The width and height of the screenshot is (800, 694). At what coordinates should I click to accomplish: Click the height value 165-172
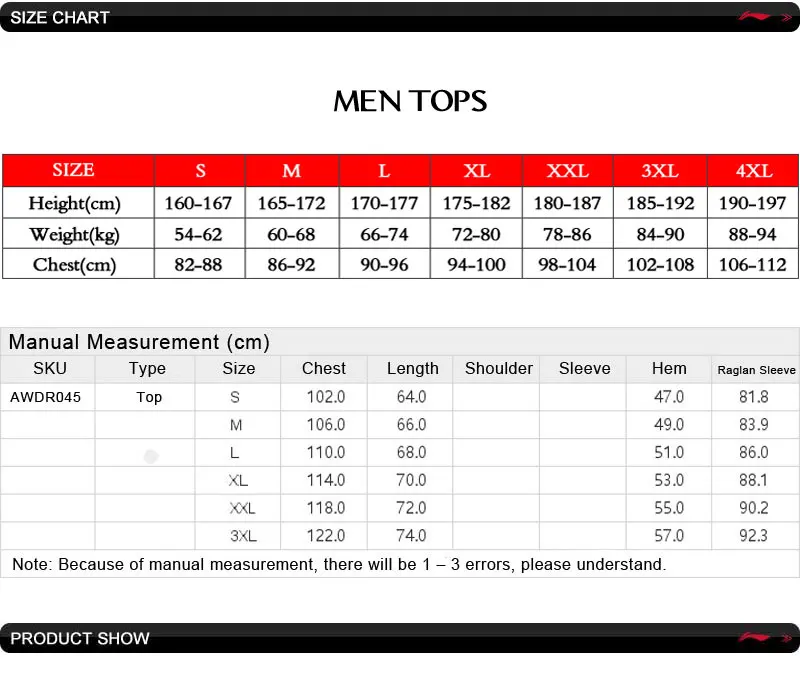coord(291,203)
